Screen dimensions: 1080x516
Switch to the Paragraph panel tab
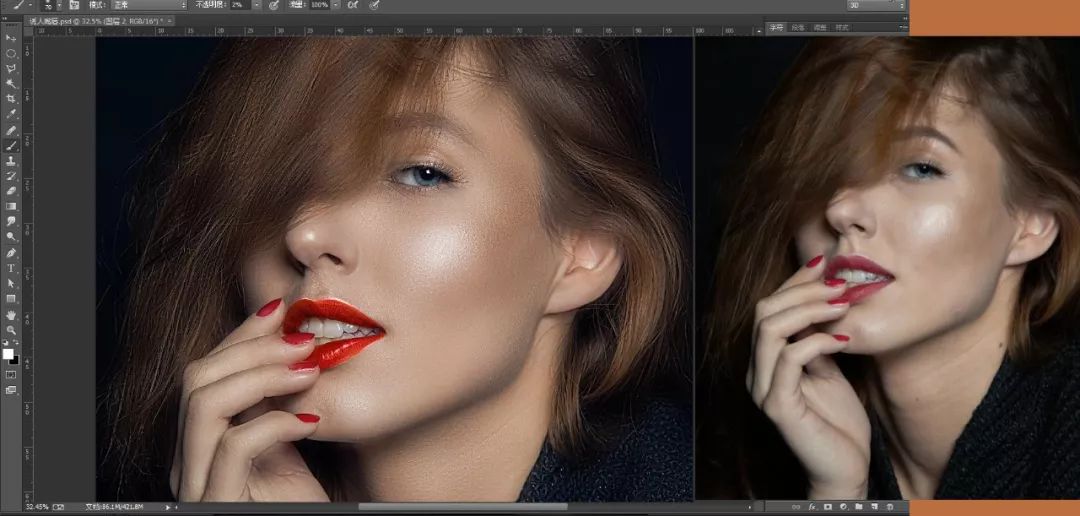[x=798, y=28]
